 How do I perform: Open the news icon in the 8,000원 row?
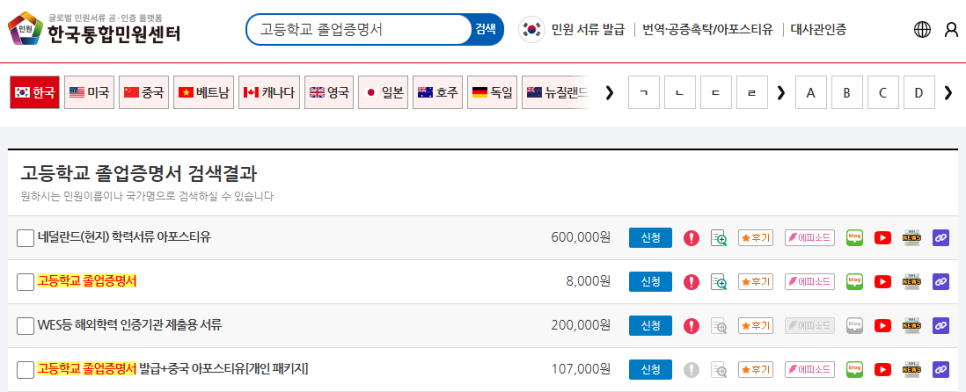click(911, 281)
